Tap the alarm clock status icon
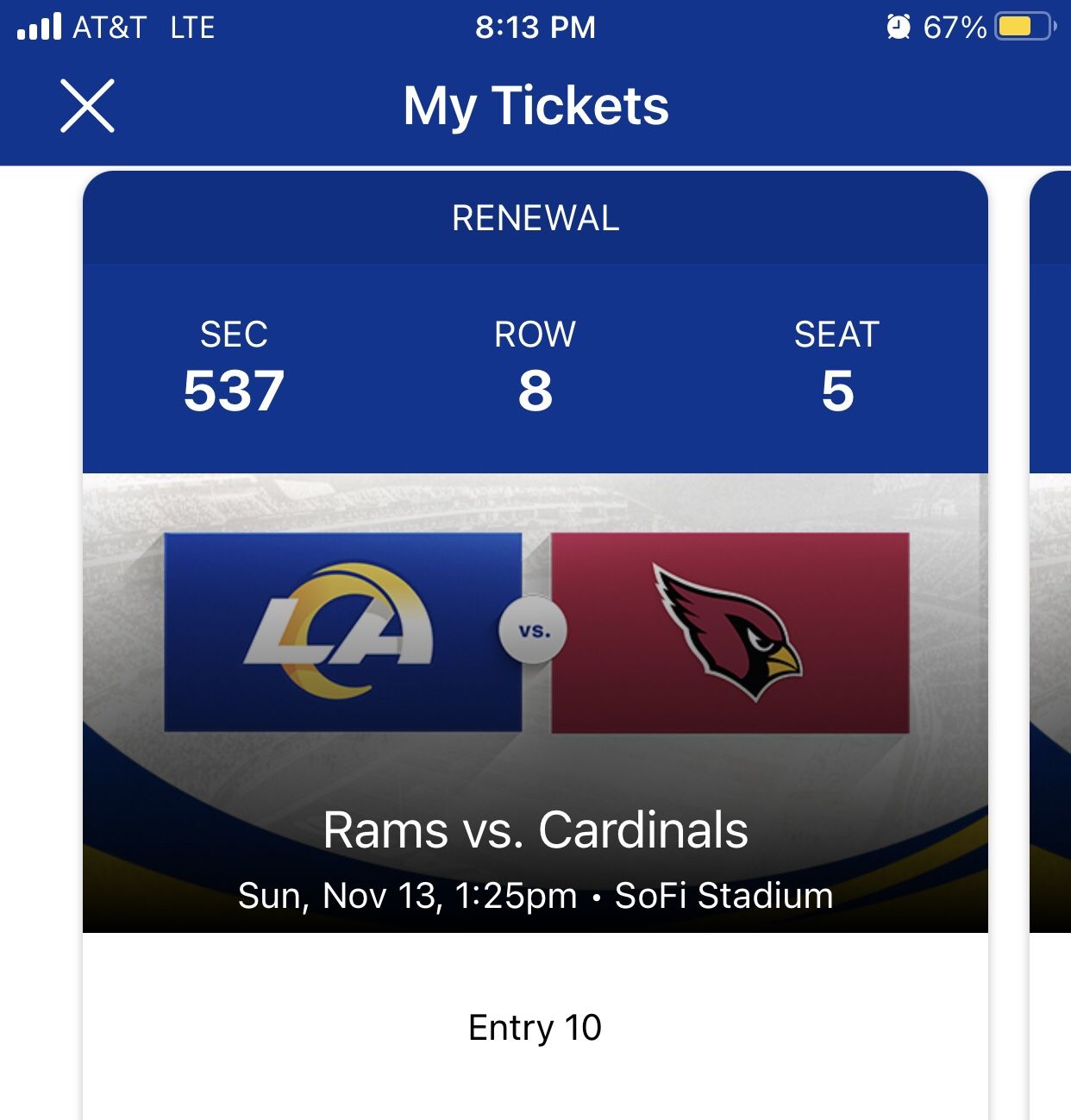The height and width of the screenshot is (1120, 1071). pos(898,27)
